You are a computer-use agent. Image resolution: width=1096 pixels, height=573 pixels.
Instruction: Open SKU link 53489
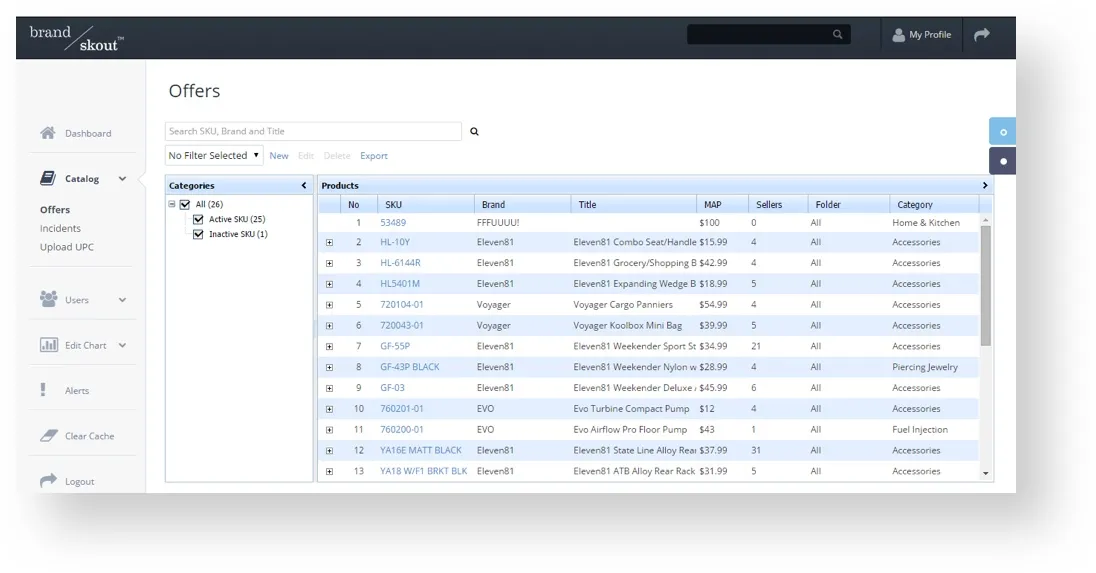pyautogui.click(x=393, y=223)
